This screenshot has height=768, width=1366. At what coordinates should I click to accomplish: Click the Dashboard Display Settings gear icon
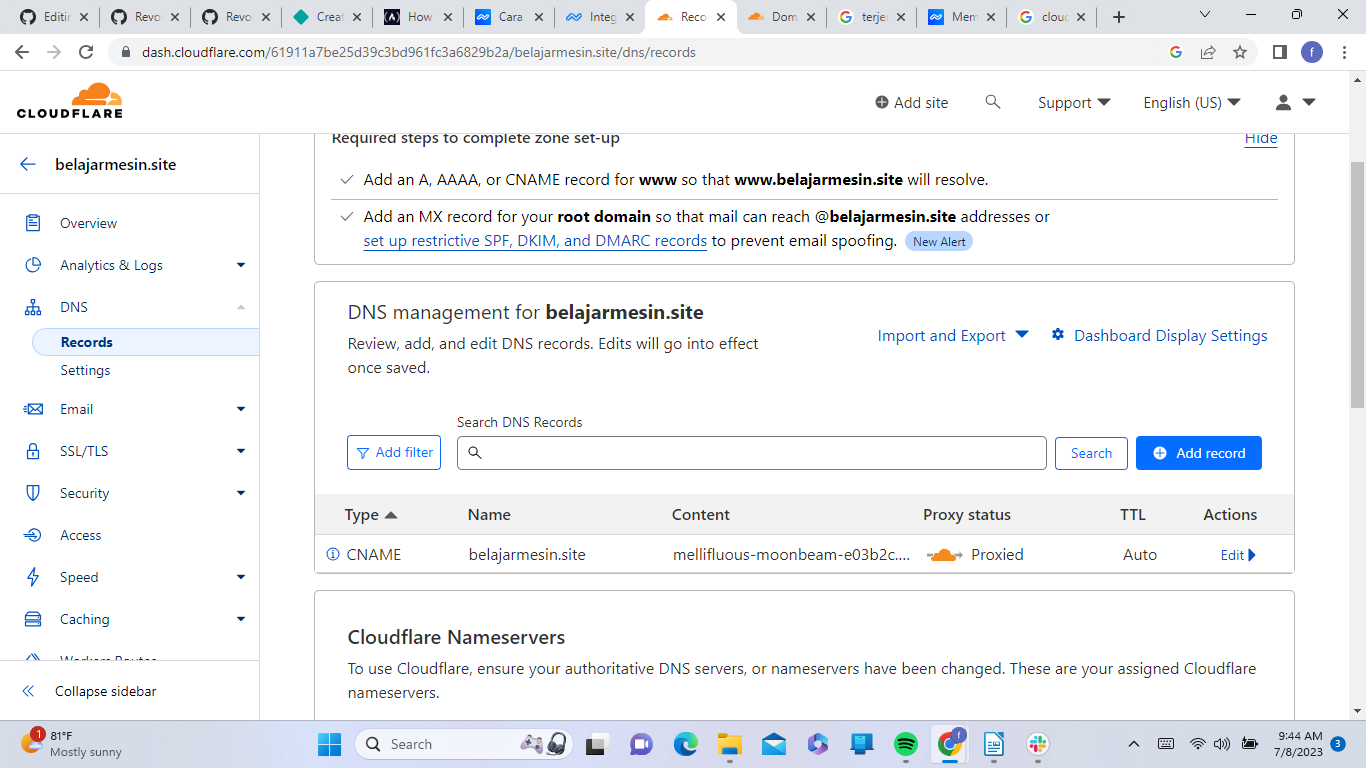coord(1058,335)
